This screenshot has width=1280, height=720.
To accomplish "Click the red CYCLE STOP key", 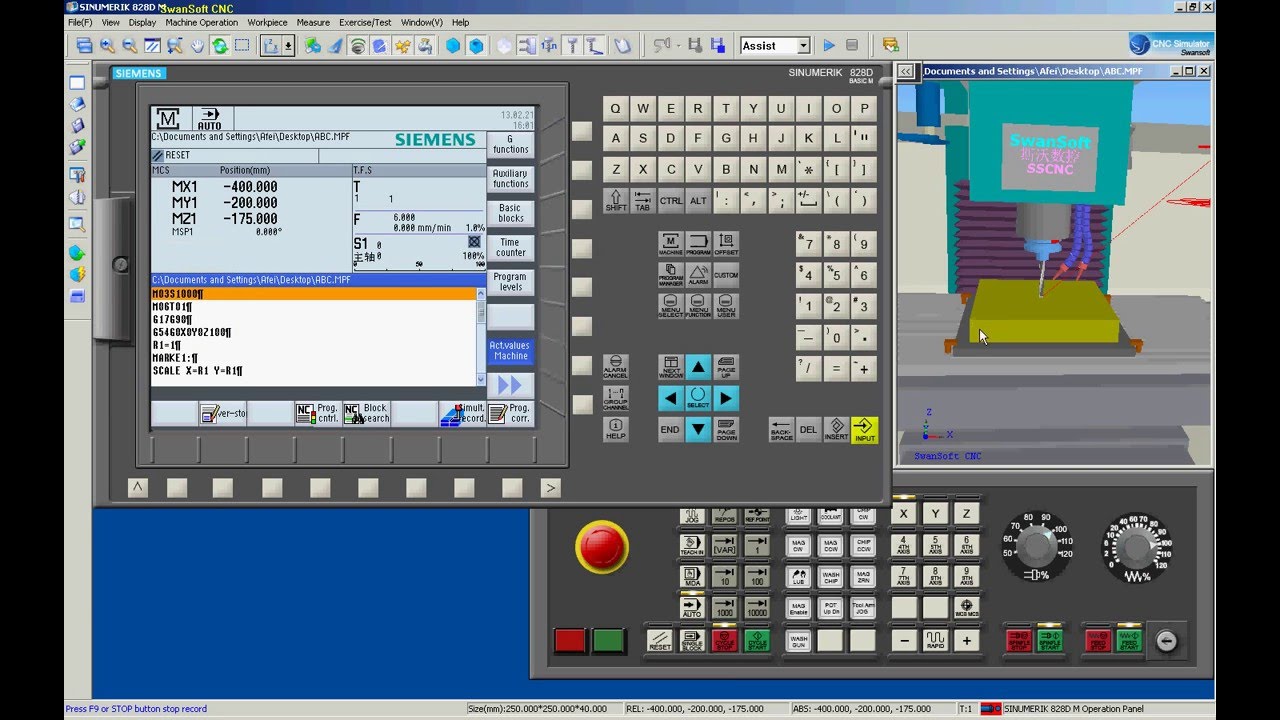I will [724, 640].
